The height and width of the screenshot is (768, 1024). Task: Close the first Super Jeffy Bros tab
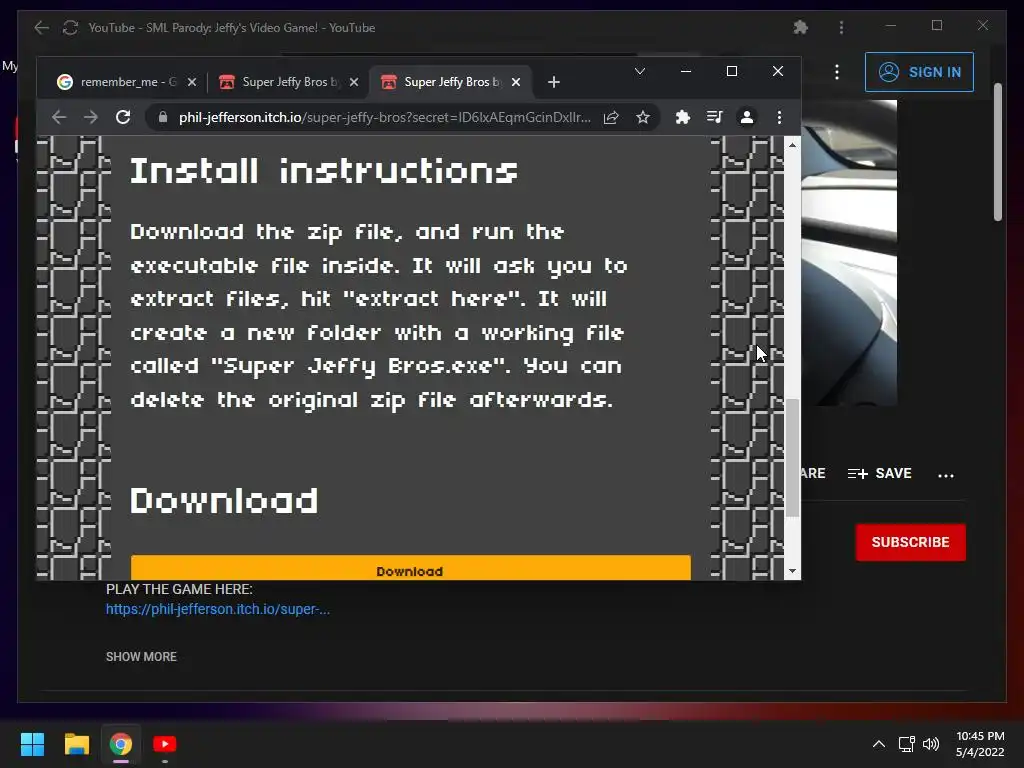pyautogui.click(x=354, y=82)
